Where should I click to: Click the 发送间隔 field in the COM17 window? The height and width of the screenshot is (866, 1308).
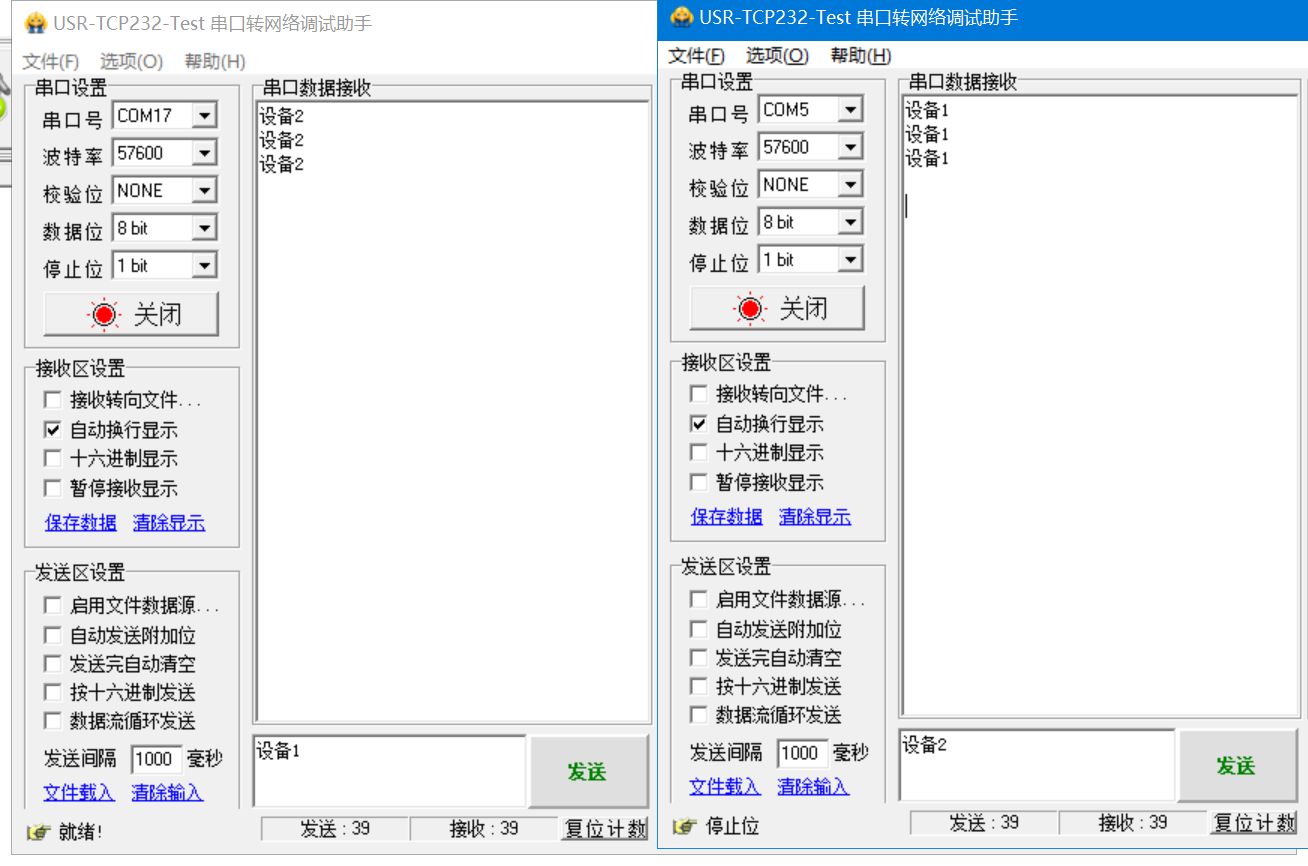click(155, 759)
